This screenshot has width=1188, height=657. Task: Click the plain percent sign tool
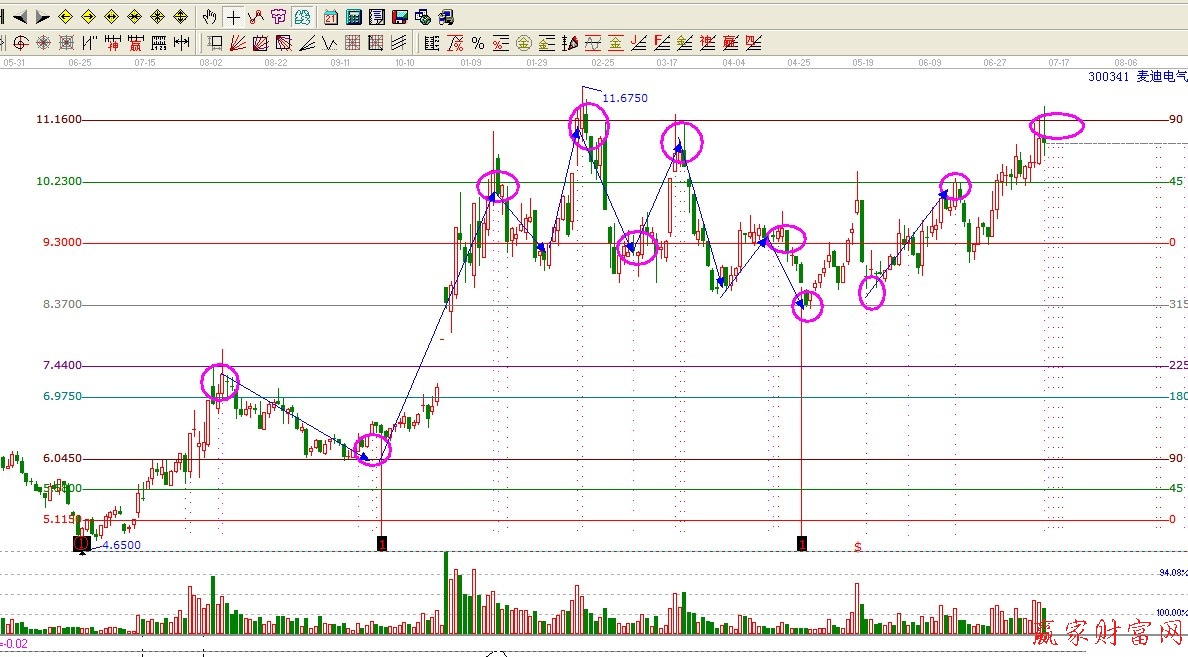pos(478,43)
